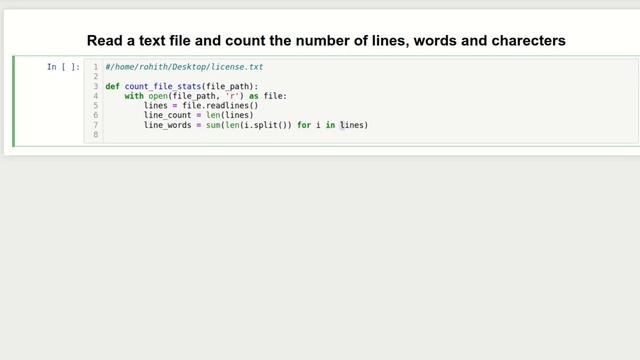The image size is (640, 360).
Task: Click the 'with open(file_path, 'r') as file:' line
Action: 206,96
